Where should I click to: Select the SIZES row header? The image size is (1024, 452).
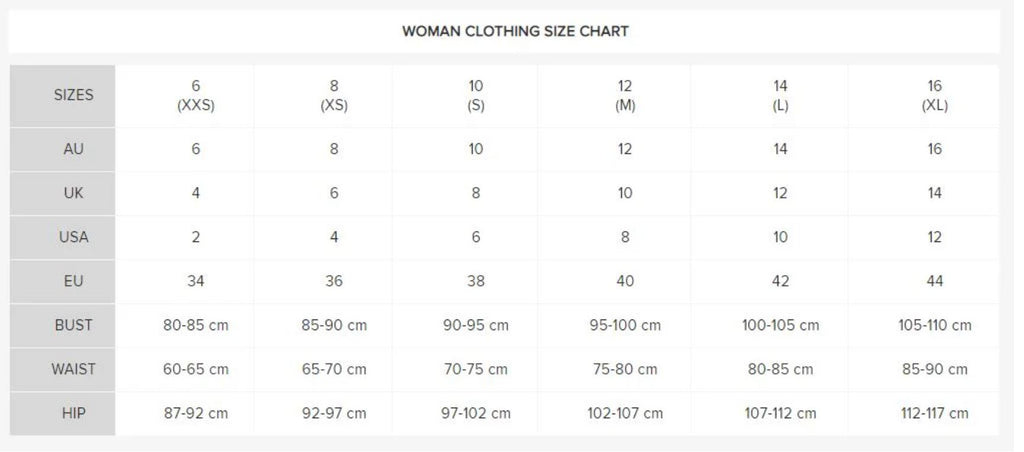click(x=63, y=95)
